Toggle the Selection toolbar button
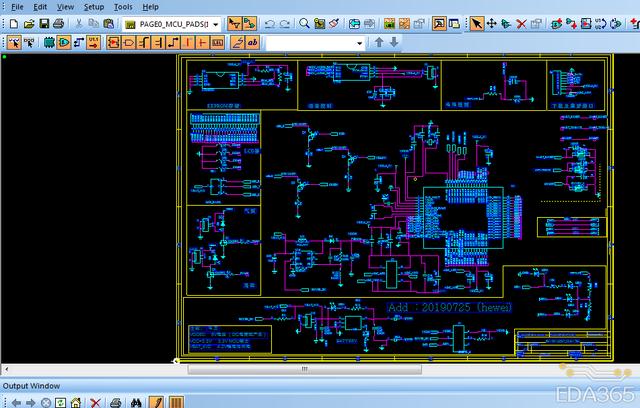The height and width of the screenshot is (408, 640). coord(234,24)
